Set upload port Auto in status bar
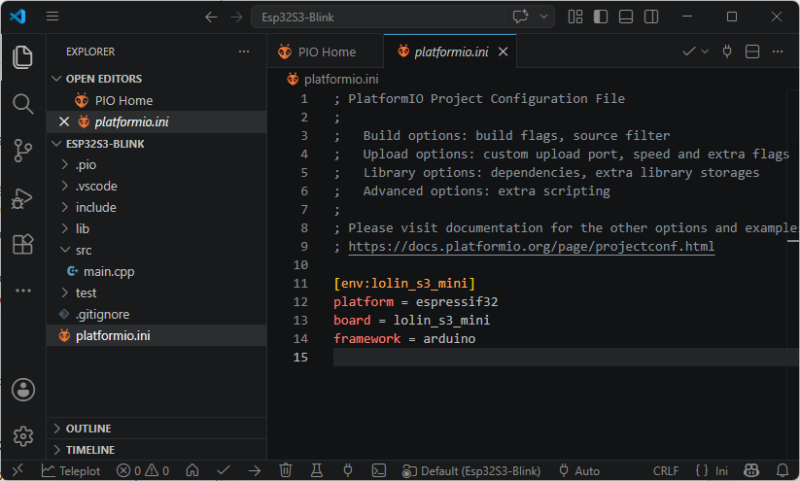Image resolution: width=800 pixels, height=481 pixels. point(579,471)
